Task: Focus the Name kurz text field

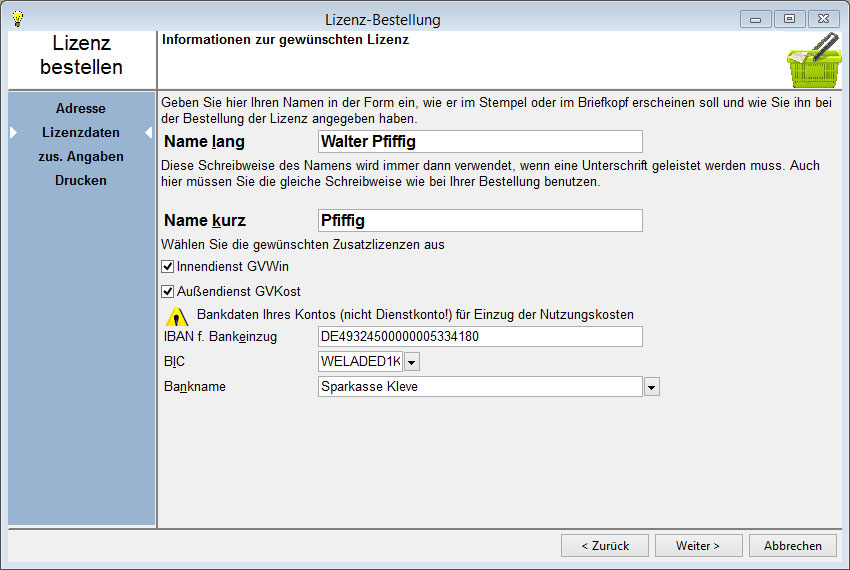Action: tap(479, 220)
